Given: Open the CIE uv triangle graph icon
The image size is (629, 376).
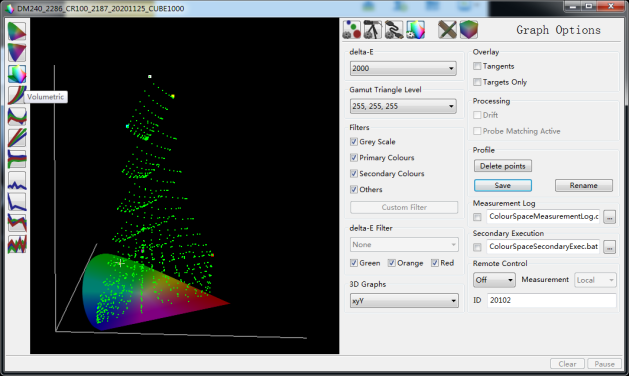Looking at the screenshot, I should (x=17, y=53).
